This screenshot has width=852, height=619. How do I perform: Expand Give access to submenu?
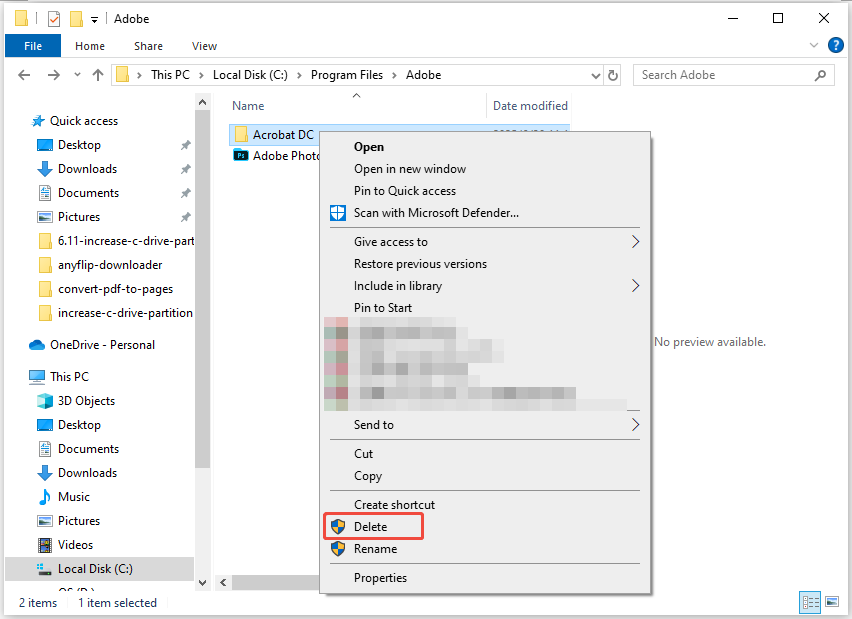coord(485,242)
